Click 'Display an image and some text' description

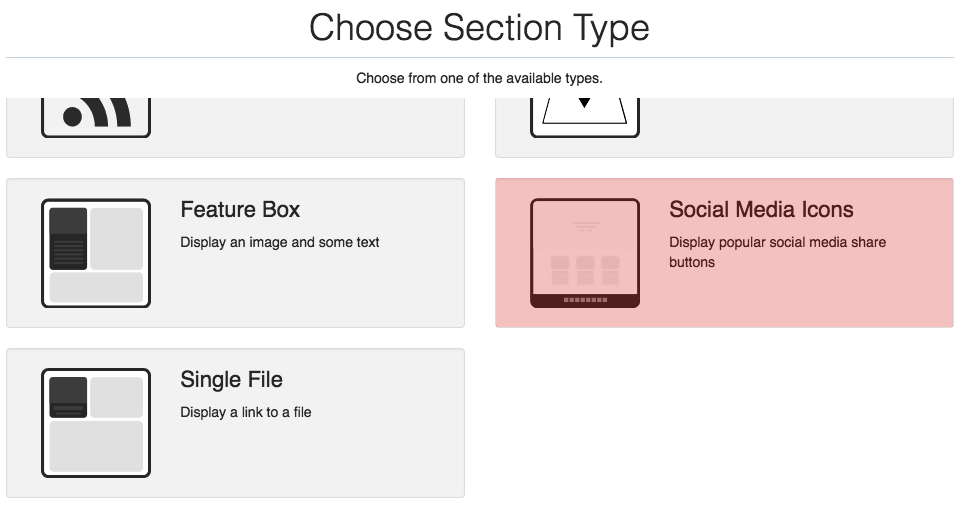280,242
